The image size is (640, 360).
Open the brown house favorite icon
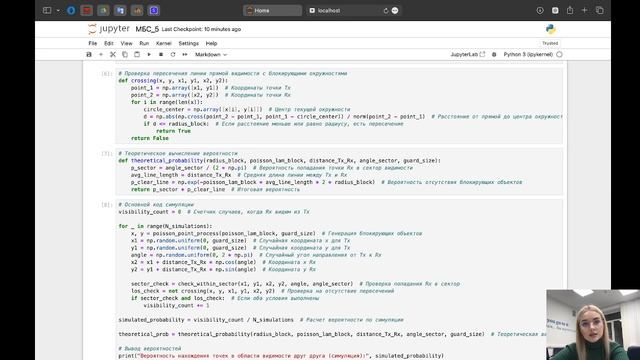[x=137, y=10]
